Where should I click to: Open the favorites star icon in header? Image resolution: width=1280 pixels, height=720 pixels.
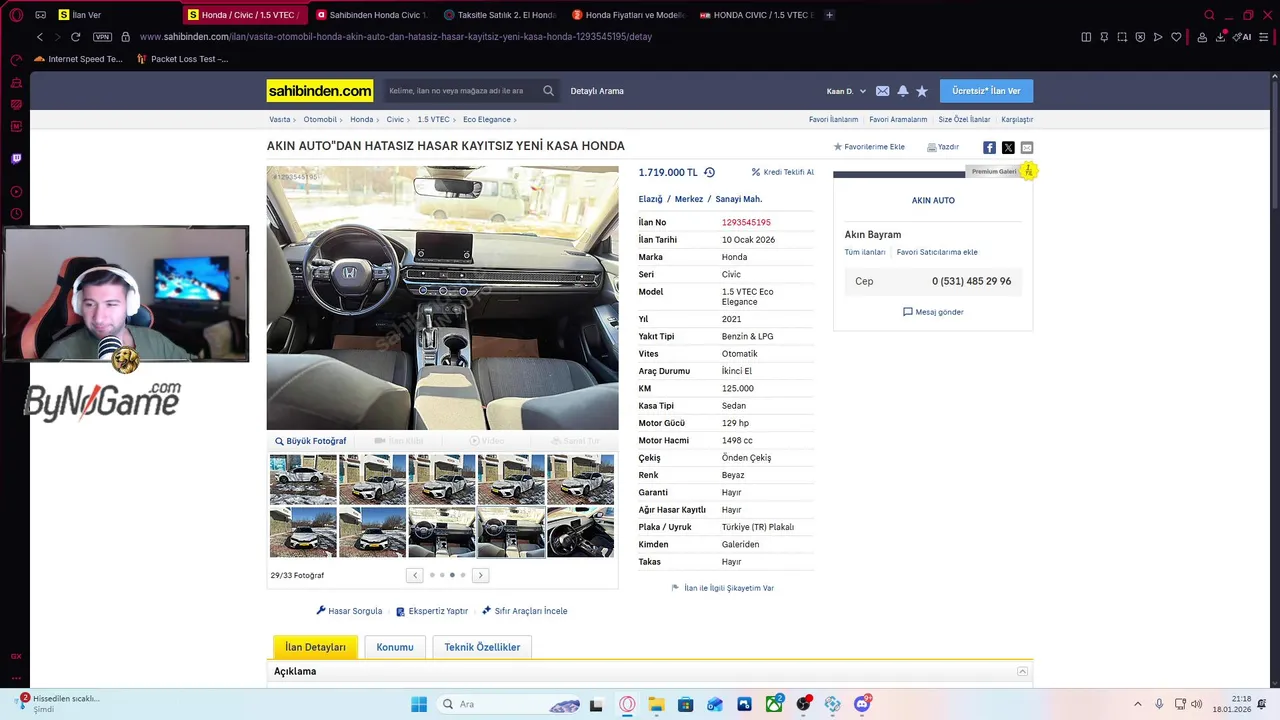(922, 91)
